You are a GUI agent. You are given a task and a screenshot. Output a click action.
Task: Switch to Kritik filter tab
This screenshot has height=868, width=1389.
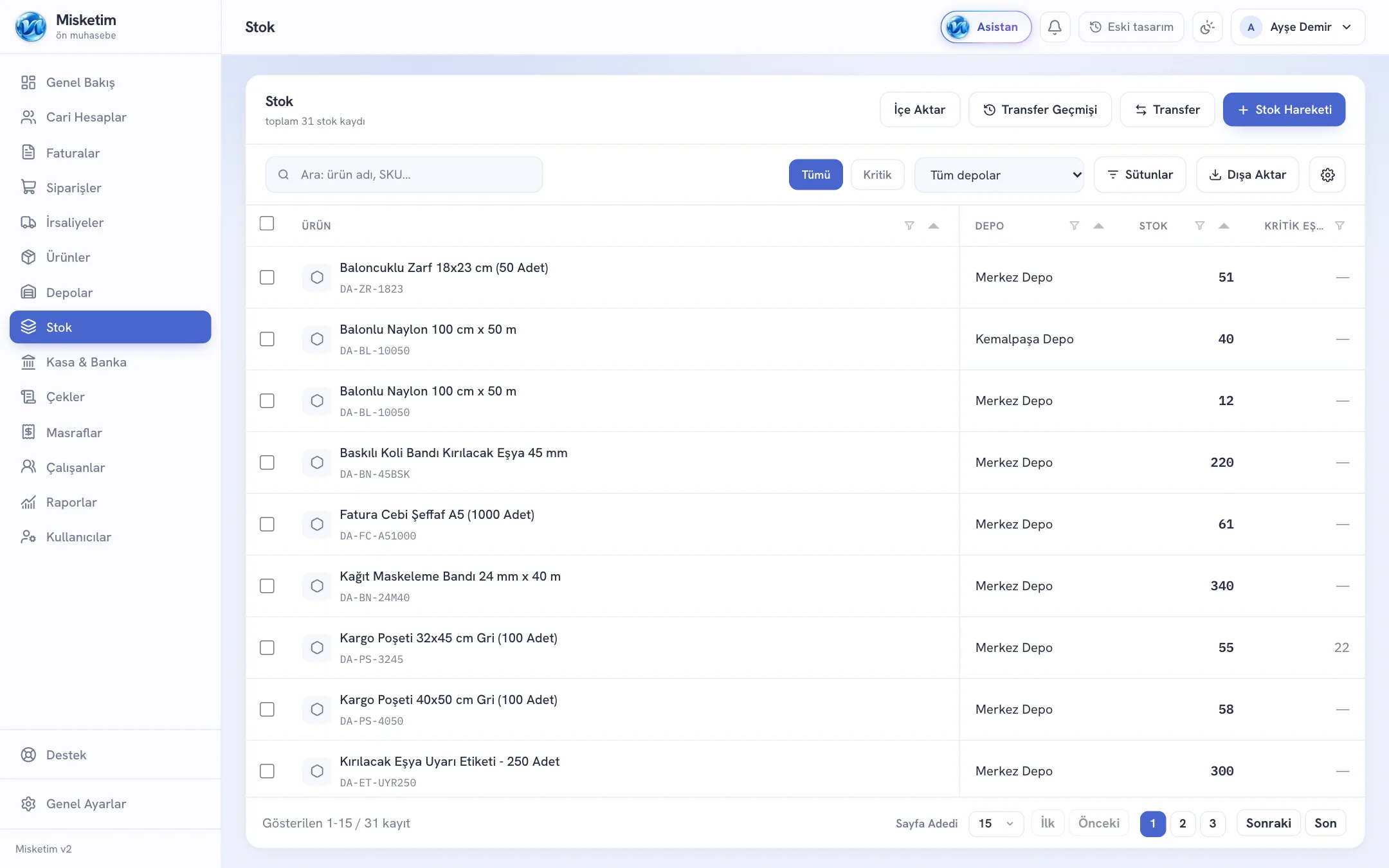pos(877,175)
